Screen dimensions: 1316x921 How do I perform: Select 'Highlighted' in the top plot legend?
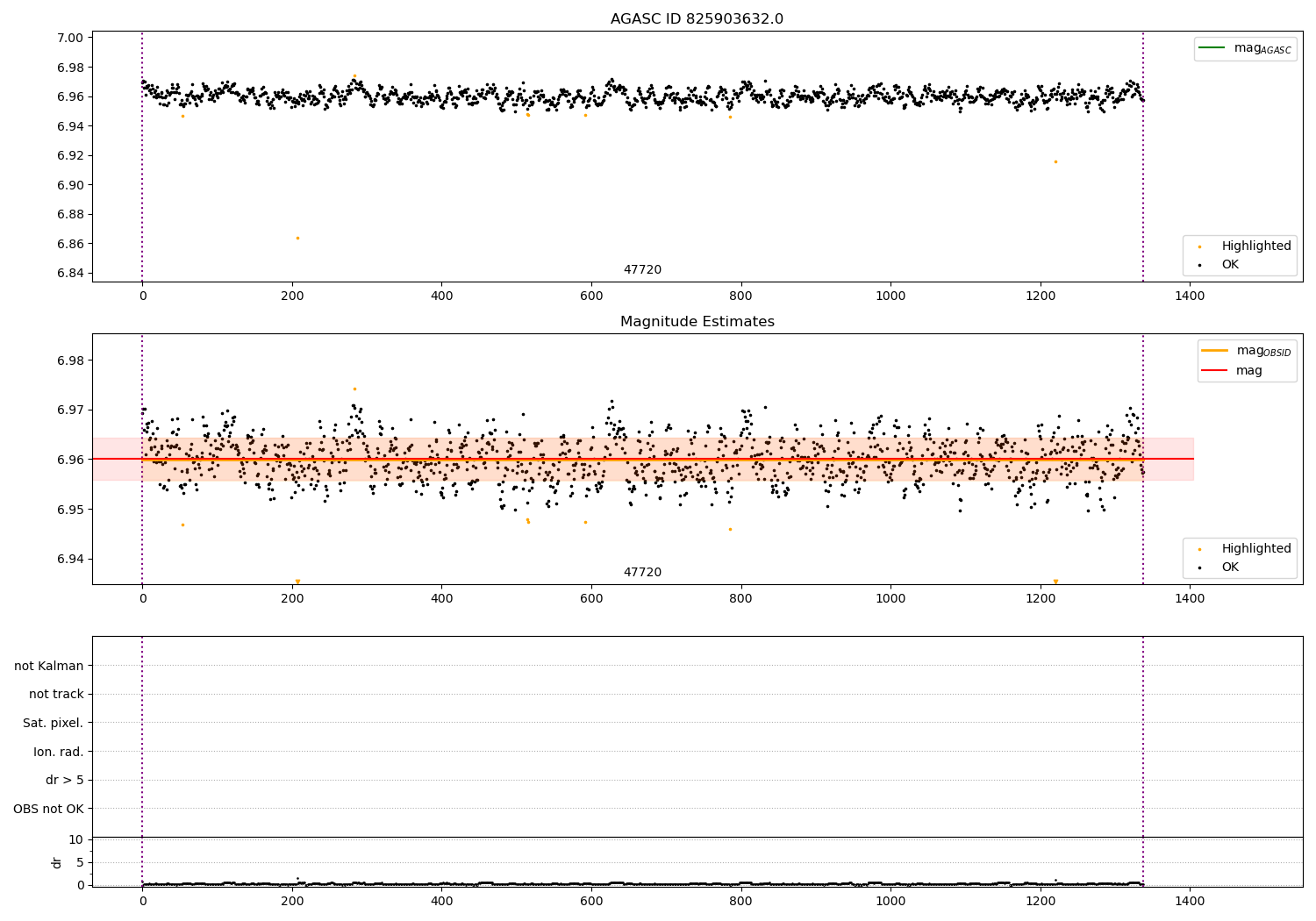(x=1256, y=246)
